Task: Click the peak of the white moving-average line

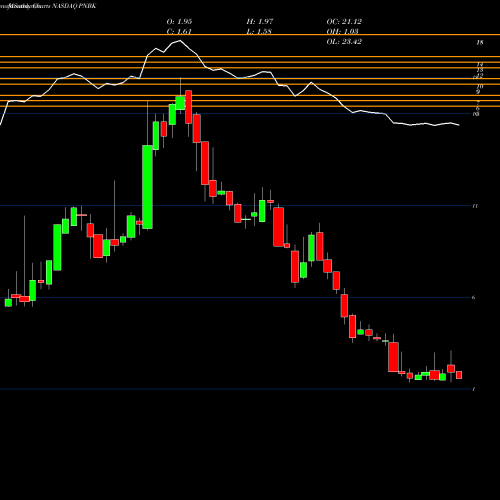Action: click(x=180, y=41)
